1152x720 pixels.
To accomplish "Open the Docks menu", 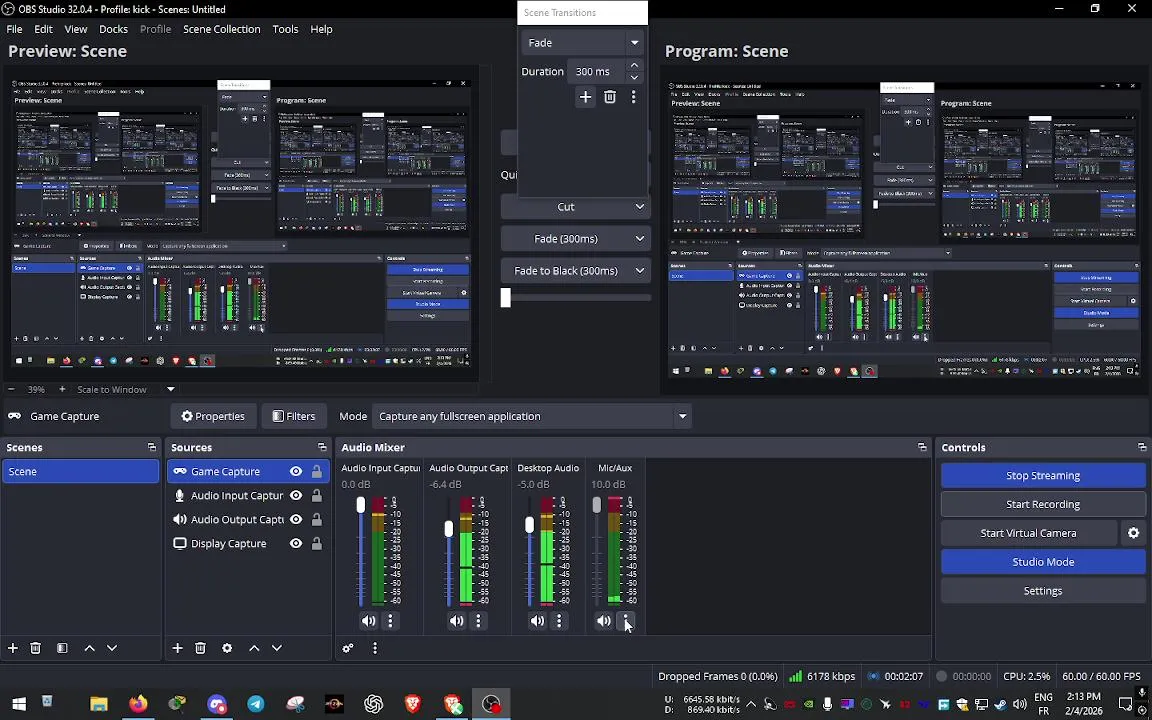I will [x=113, y=29].
